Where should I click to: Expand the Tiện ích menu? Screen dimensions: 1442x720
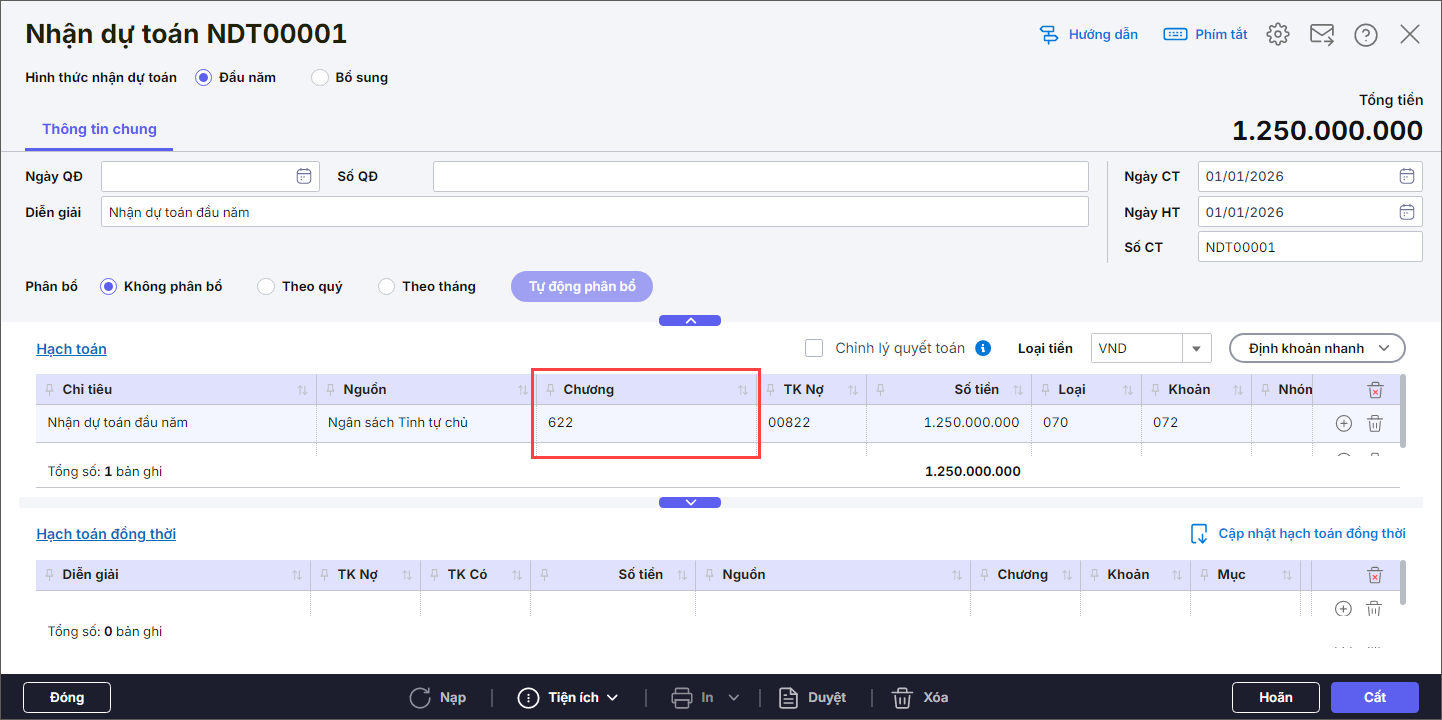(x=568, y=697)
